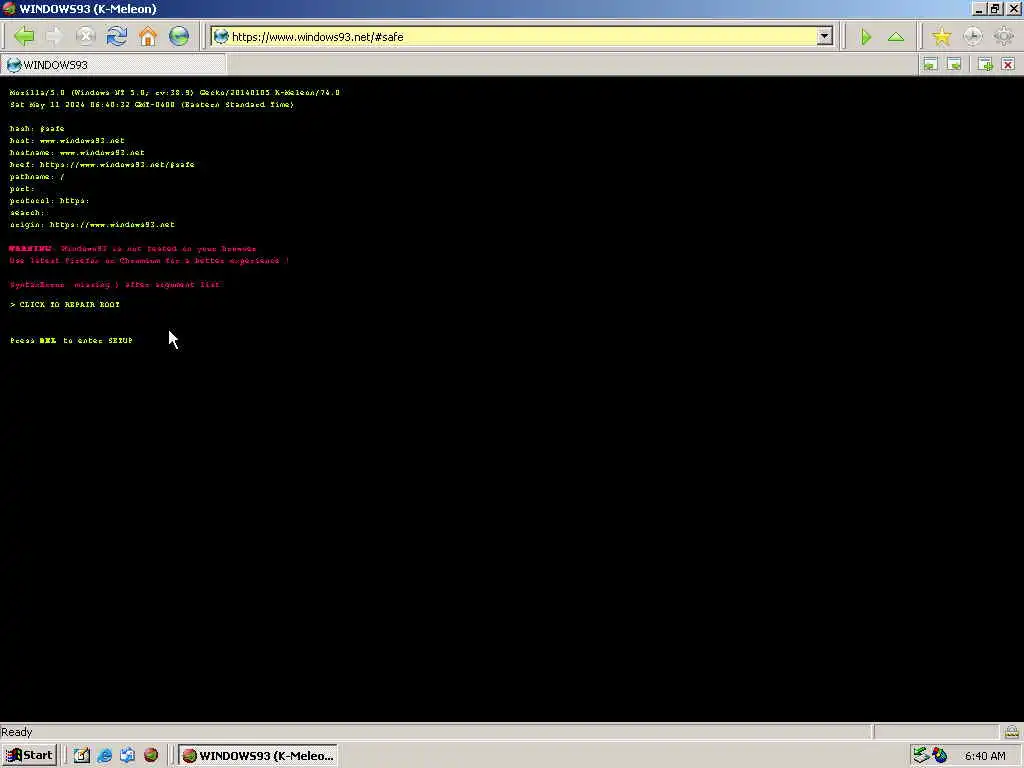Switch to the previous tab icon
This screenshot has width=1024, height=768.
(x=930, y=64)
